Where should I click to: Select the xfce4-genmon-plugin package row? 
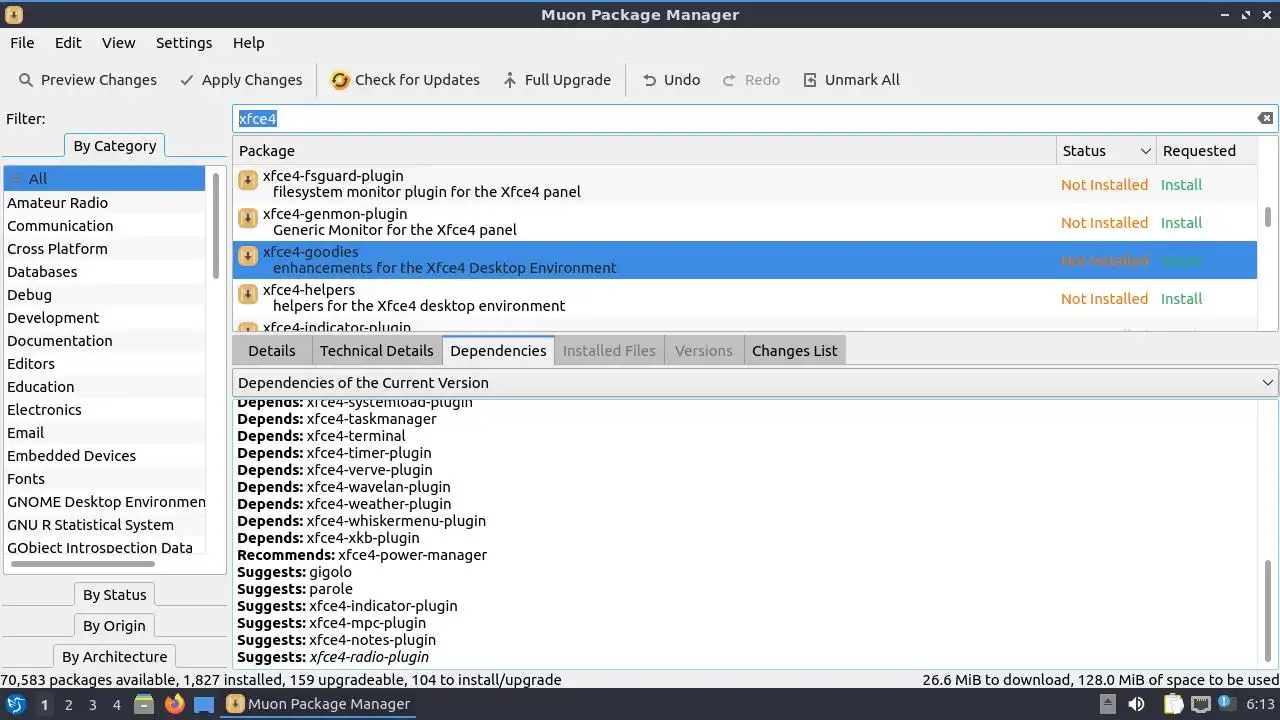(x=745, y=222)
